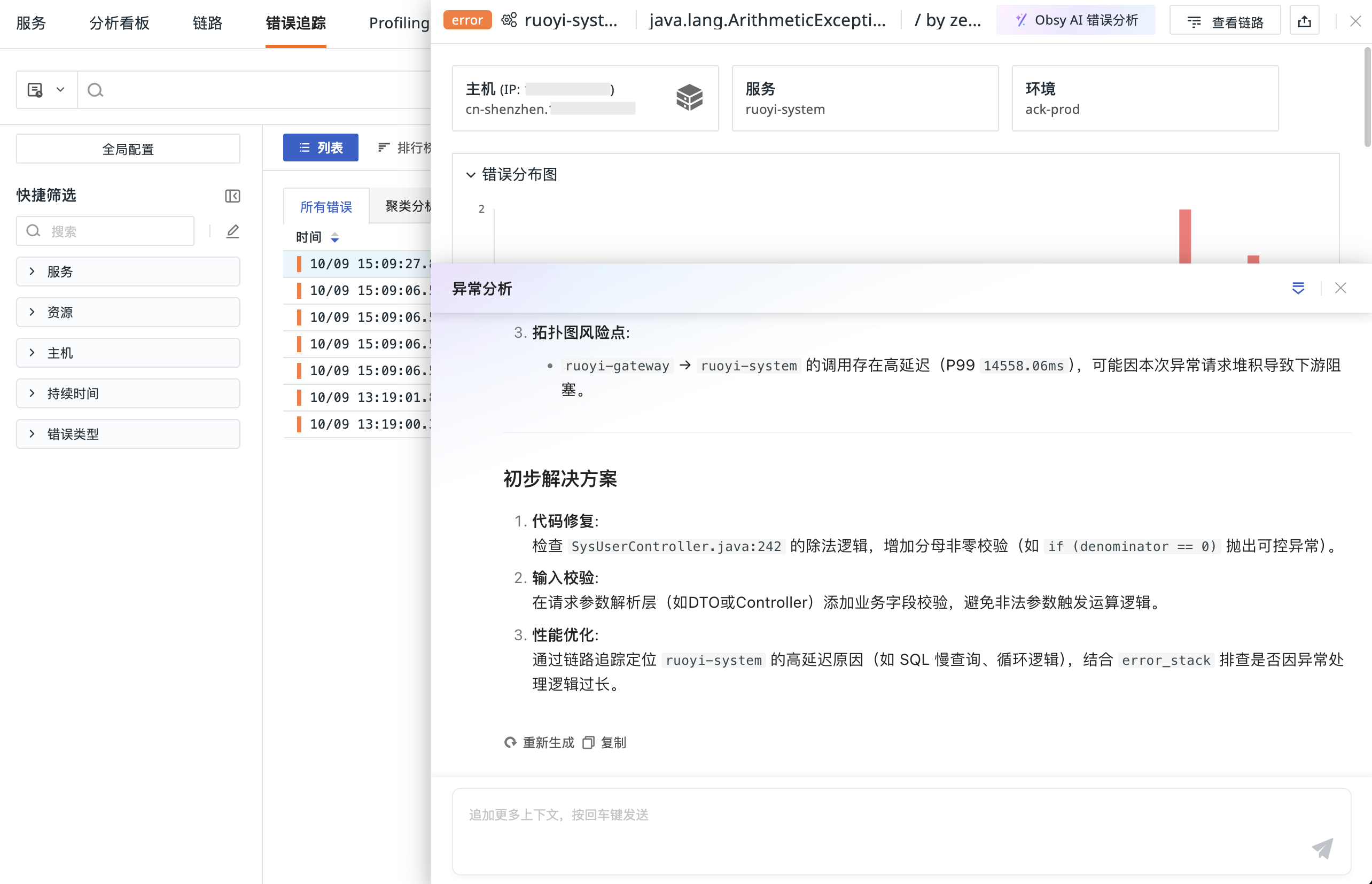Screen dimensions: 1372x884
Task: Click the tallest red bar in 错误分布图
Action: (x=1185, y=236)
